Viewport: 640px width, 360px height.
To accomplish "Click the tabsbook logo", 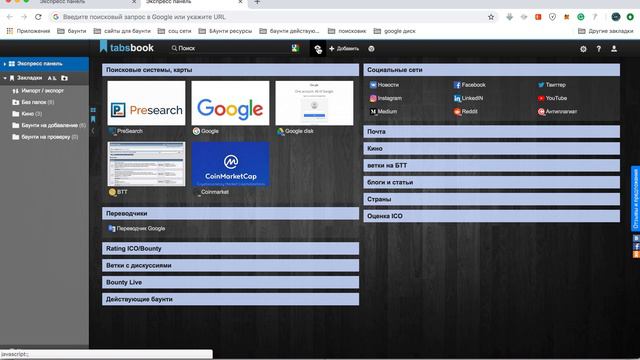I will pyautogui.click(x=127, y=47).
